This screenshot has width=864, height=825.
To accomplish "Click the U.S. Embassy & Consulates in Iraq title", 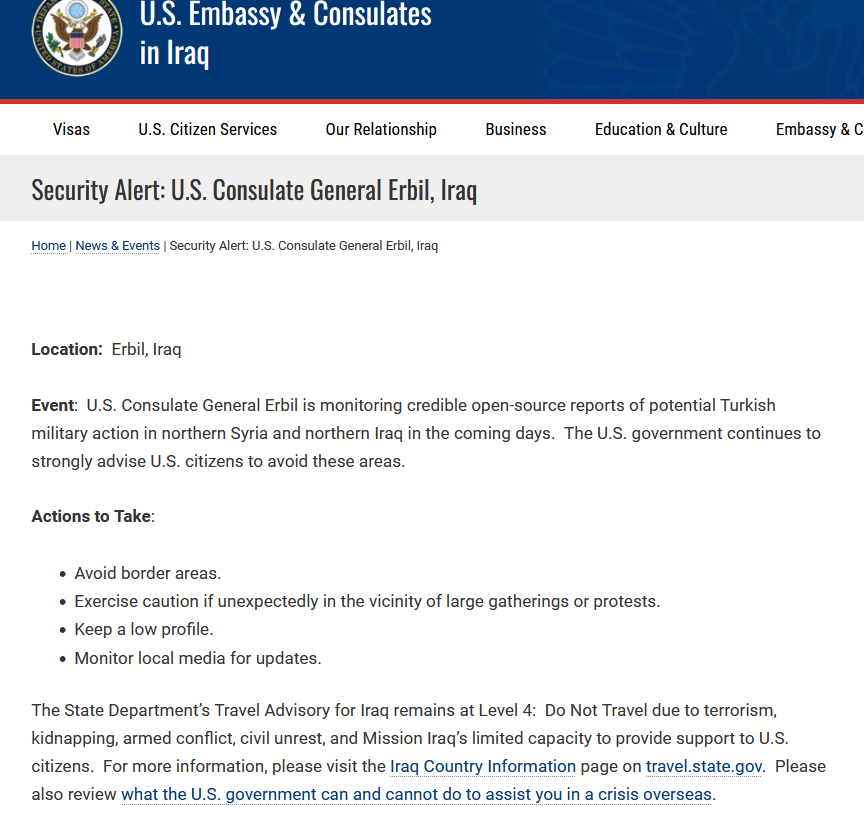I will click(285, 33).
